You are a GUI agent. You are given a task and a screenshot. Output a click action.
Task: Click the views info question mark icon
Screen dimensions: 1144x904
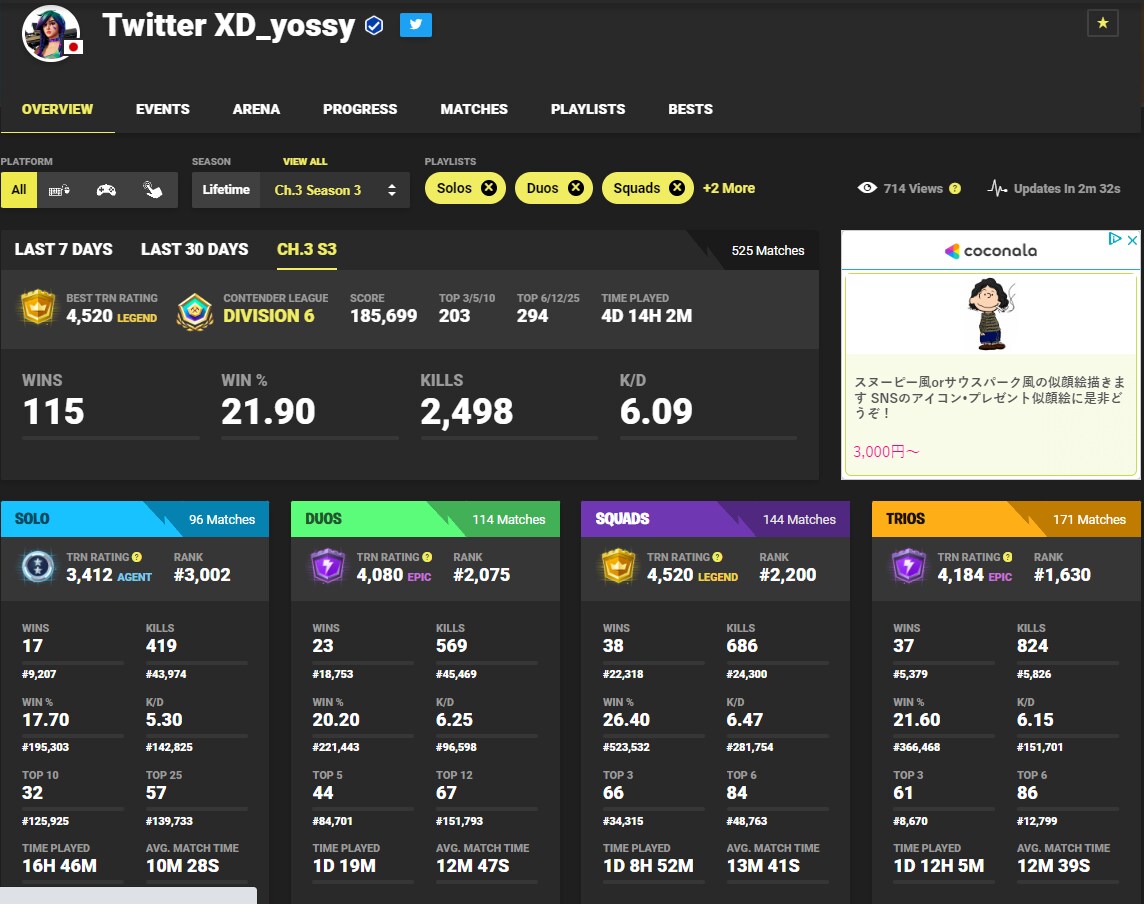pyautogui.click(x=955, y=188)
